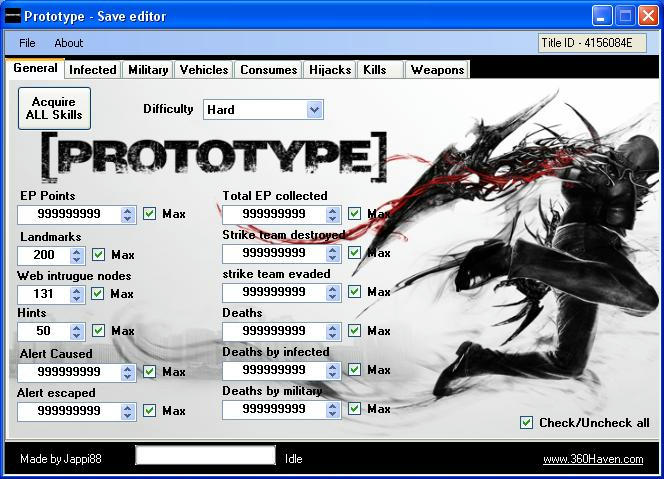Click the Total EP collected input field
The height and width of the screenshot is (479, 664).
coord(274,214)
